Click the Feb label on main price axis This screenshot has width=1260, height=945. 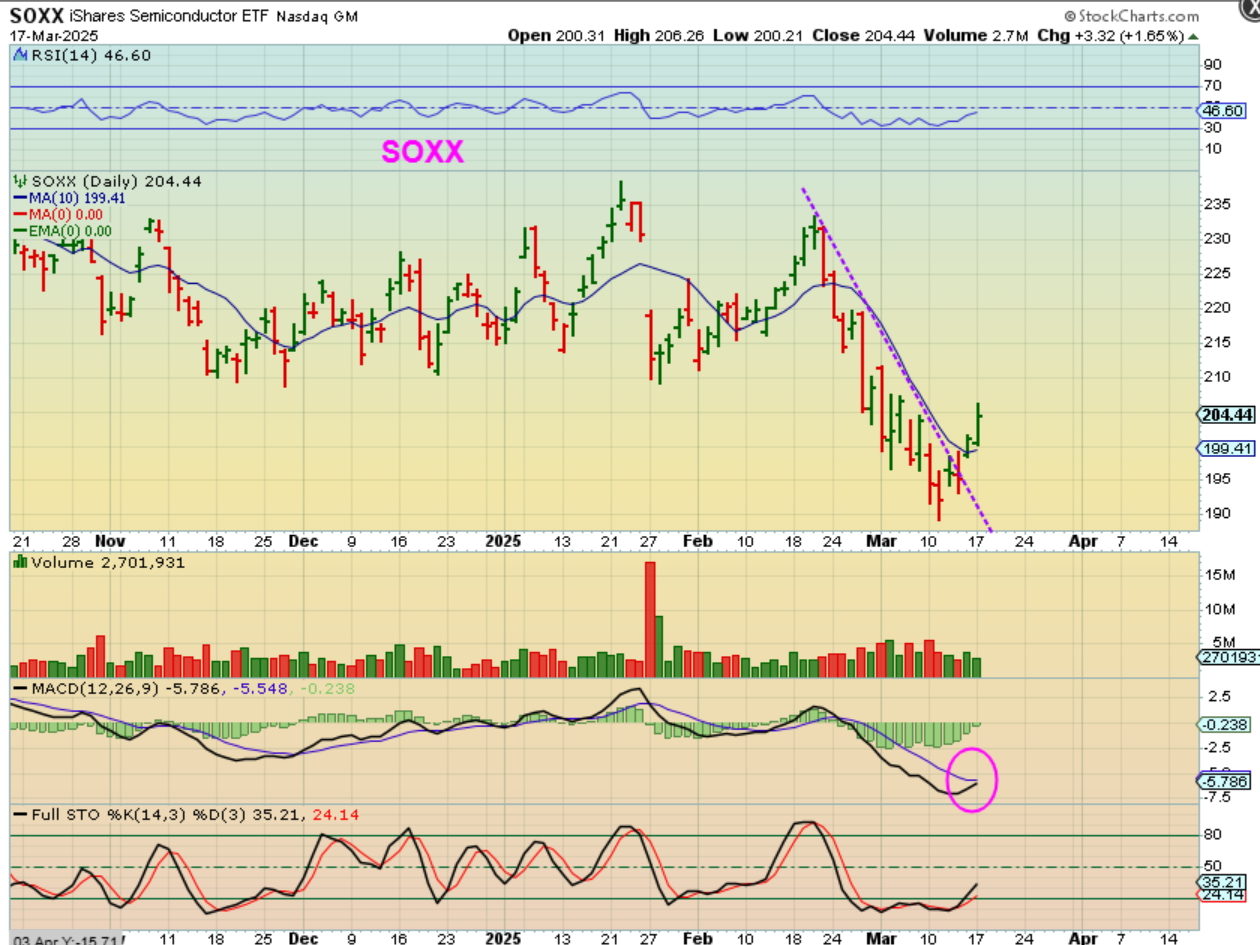tap(697, 541)
